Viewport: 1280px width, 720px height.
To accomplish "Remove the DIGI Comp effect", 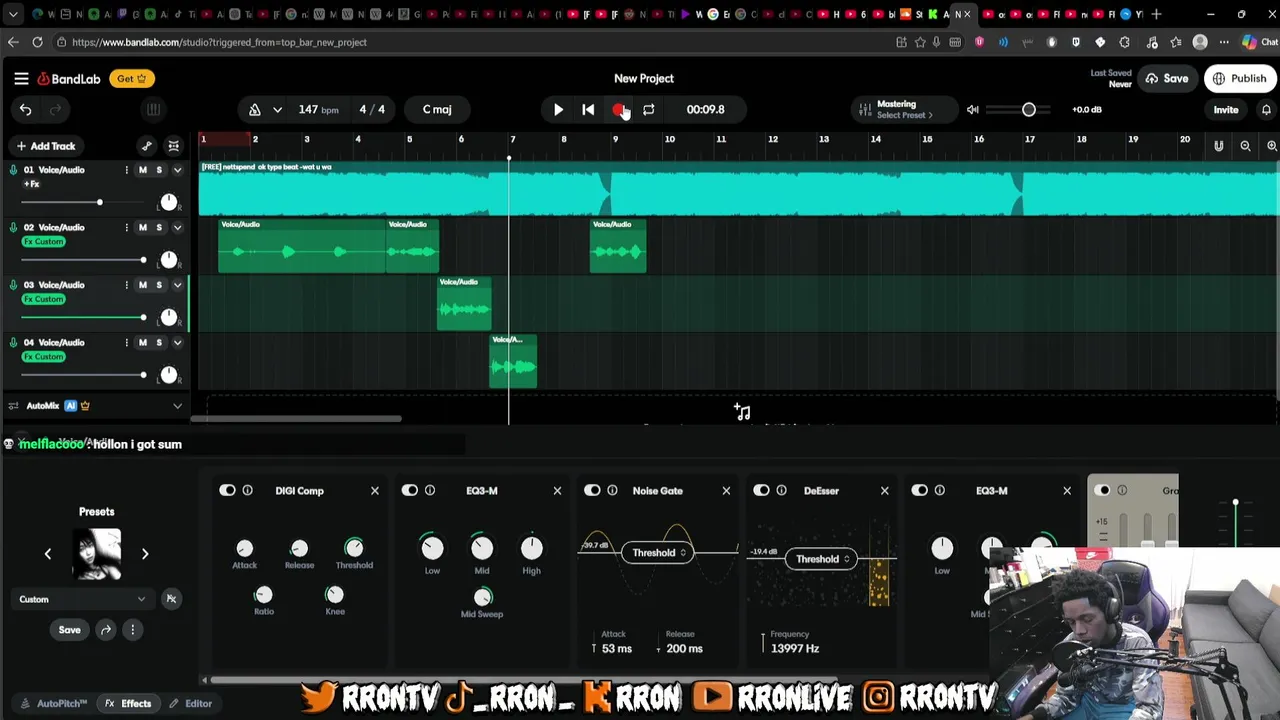I will 375,491.
